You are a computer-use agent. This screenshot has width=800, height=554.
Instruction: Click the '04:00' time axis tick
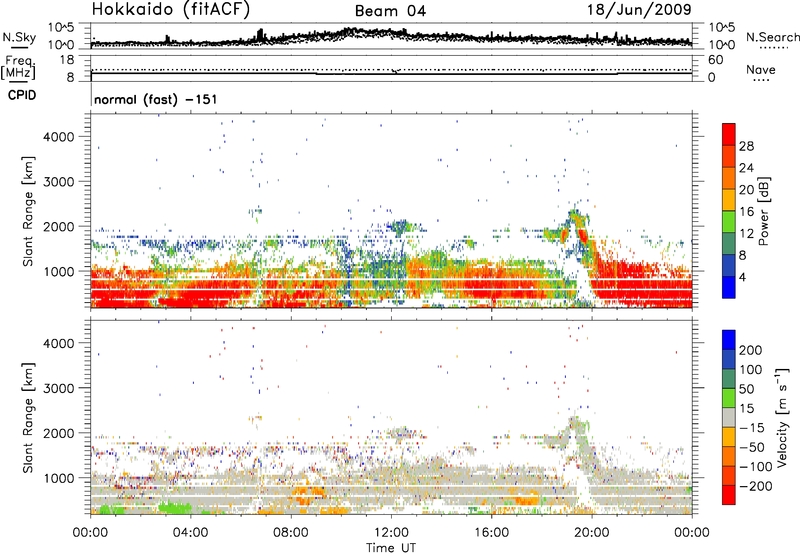pos(190,533)
